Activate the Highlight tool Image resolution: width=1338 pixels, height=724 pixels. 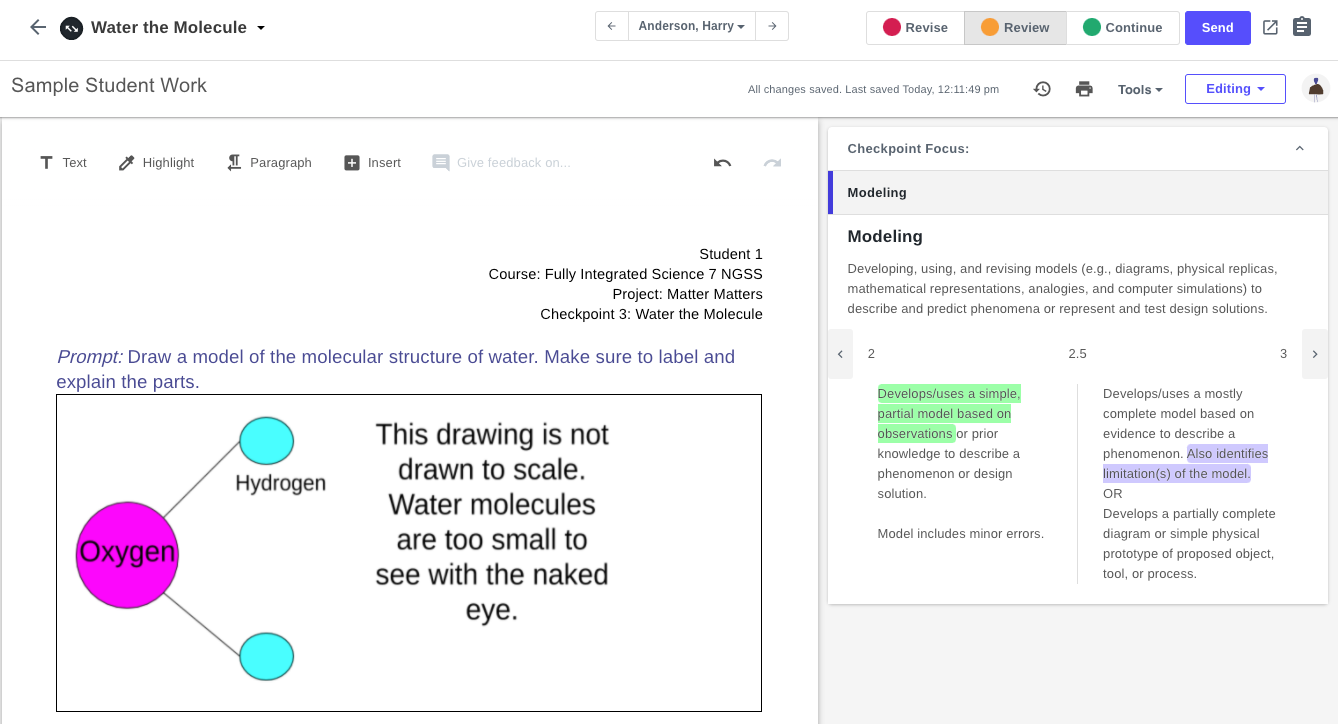pyautogui.click(x=156, y=162)
